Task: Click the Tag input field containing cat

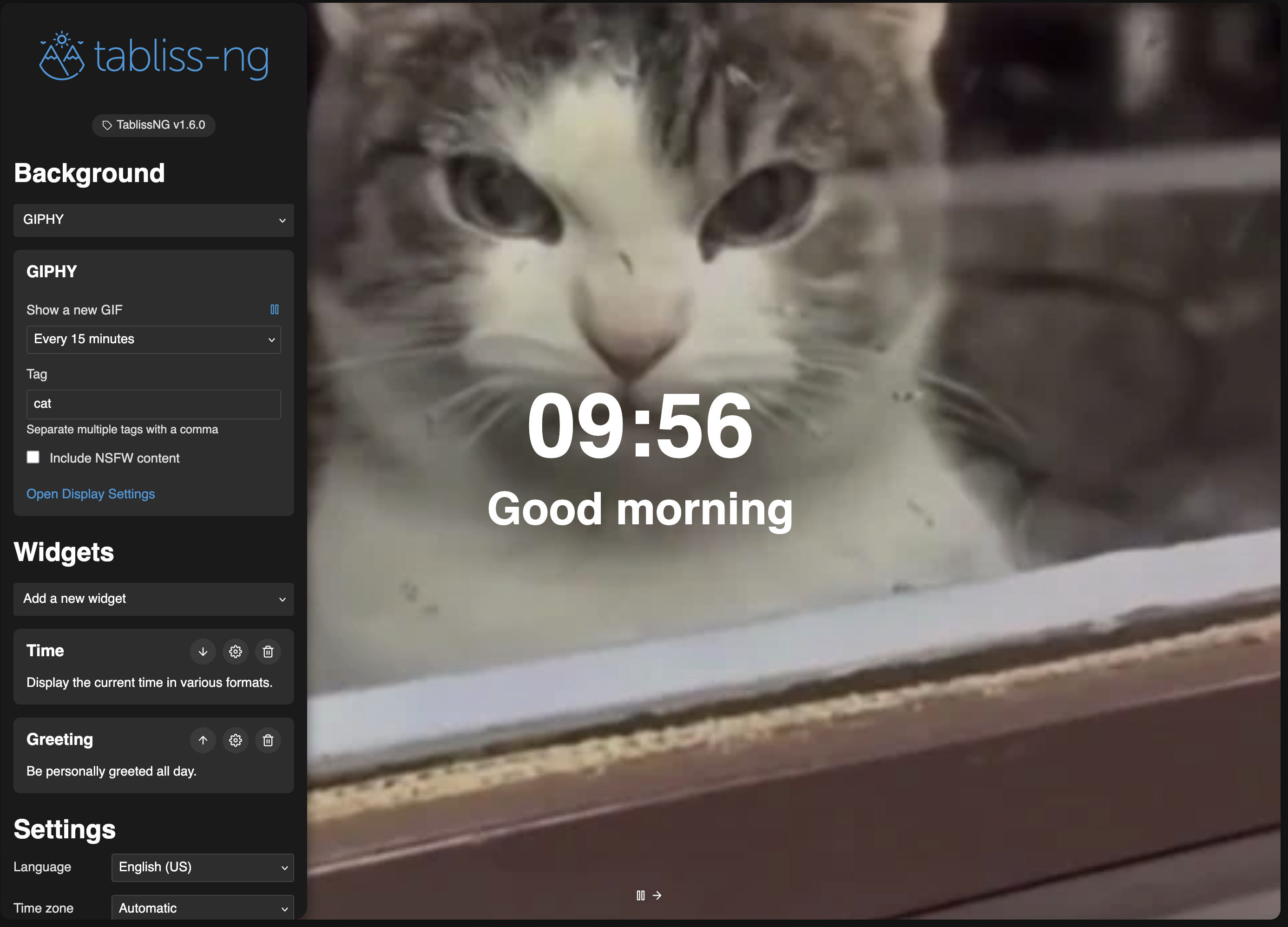Action: pos(153,404)
